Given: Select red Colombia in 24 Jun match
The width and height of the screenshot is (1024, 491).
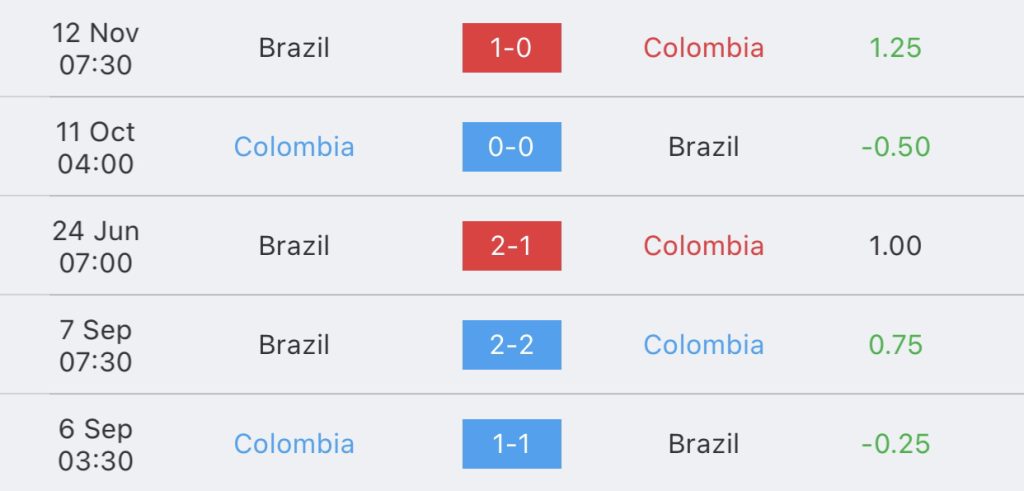Looking at the screenshot, I should [x=703, y=246].
